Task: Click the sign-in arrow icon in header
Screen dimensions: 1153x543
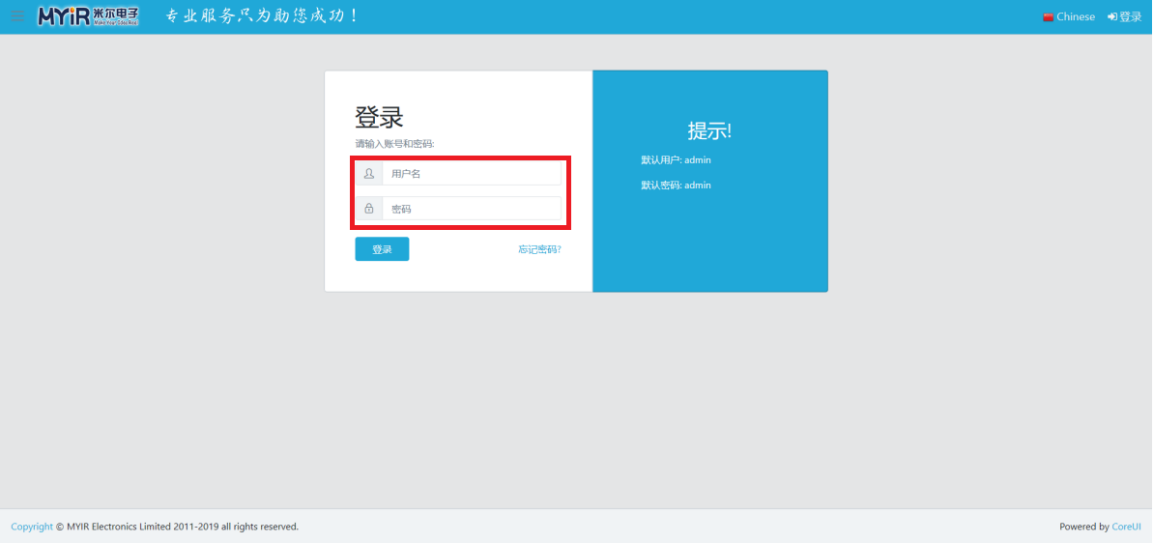Action: tap(1112, 17)
